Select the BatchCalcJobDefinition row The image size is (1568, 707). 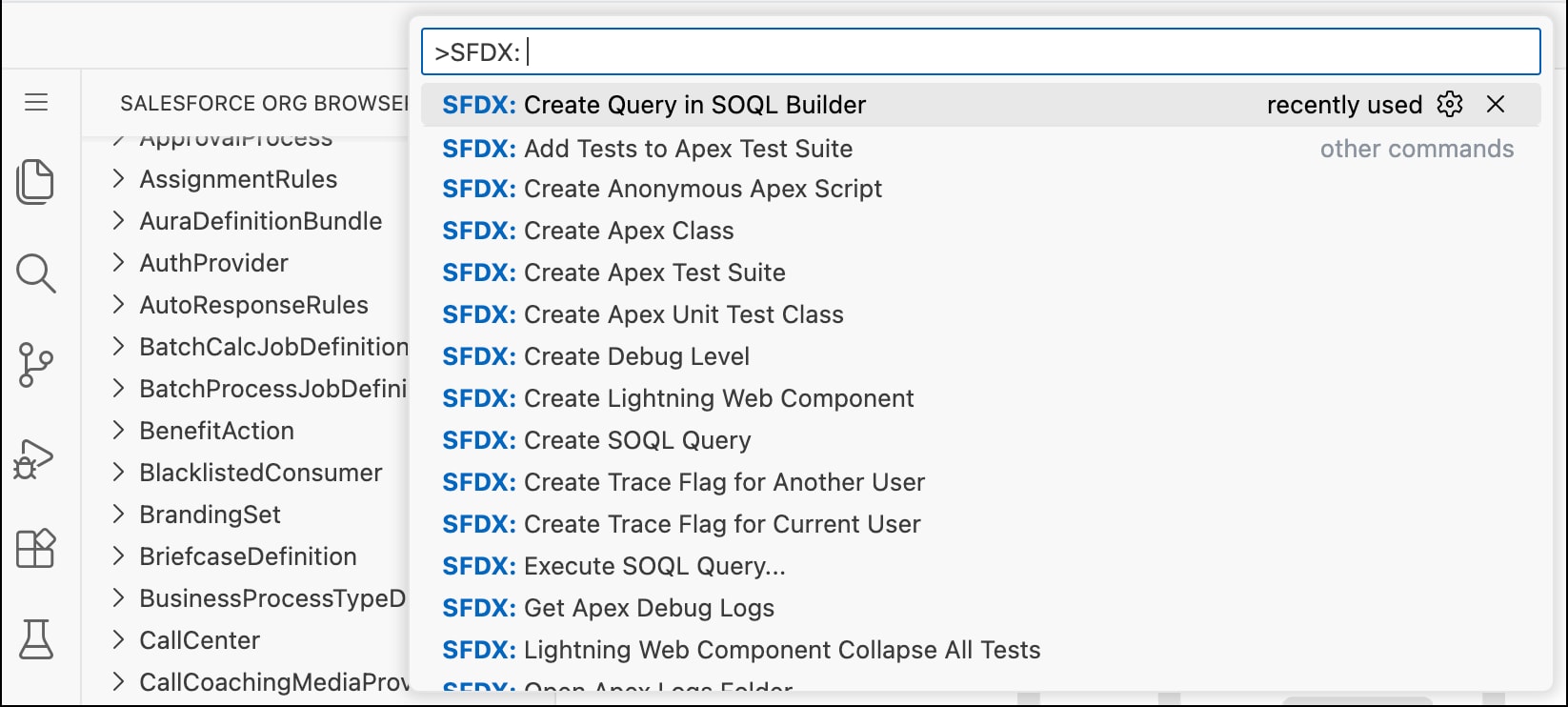click(x=246, y=347)
